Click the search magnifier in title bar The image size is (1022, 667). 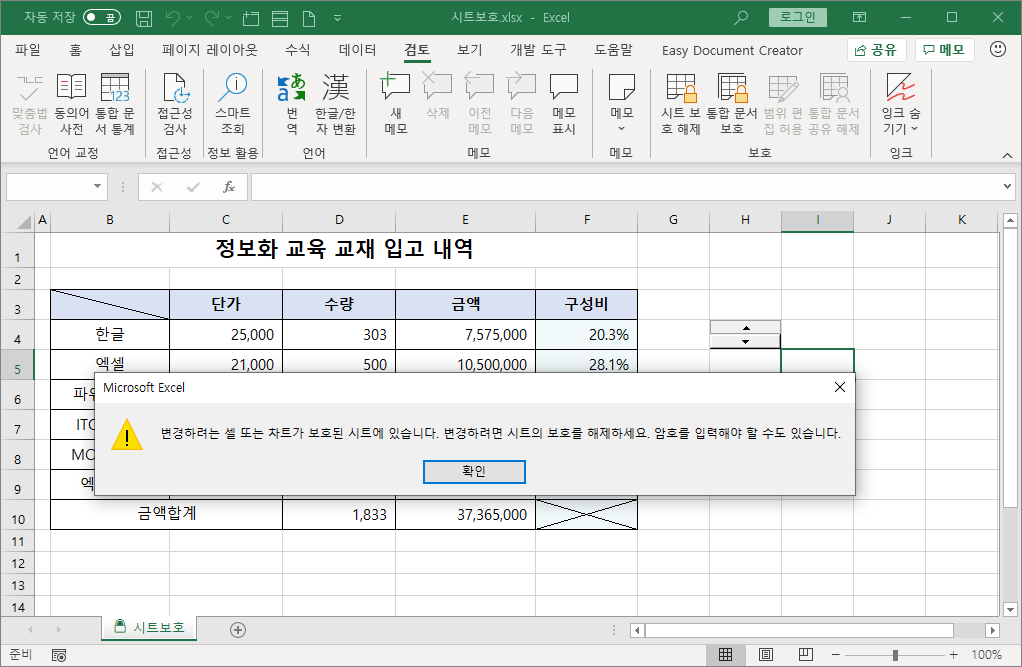[741, 18]
